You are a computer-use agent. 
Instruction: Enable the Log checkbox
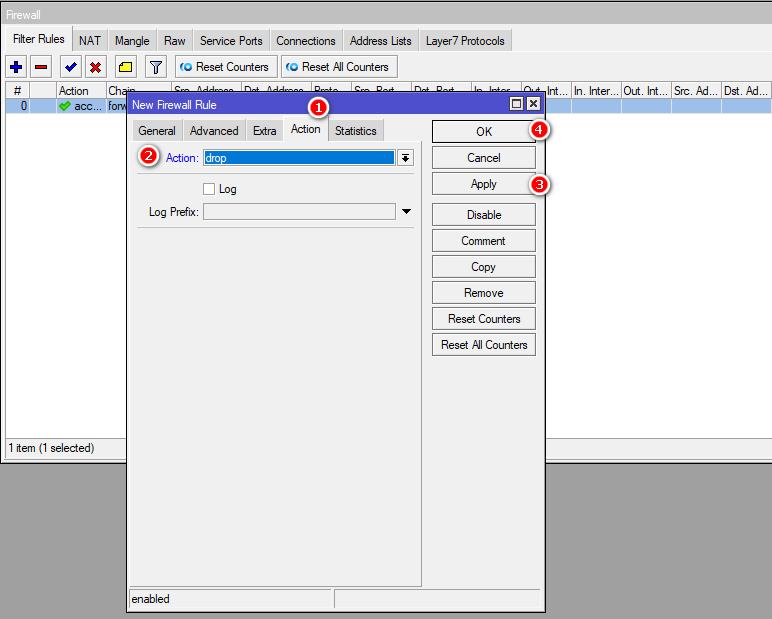coord(209,189)
